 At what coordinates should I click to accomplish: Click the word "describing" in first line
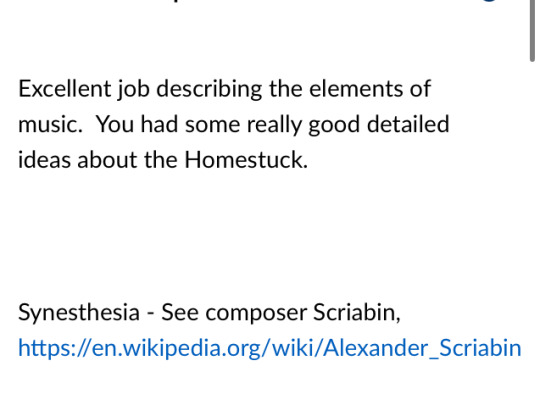click(209, 89)
